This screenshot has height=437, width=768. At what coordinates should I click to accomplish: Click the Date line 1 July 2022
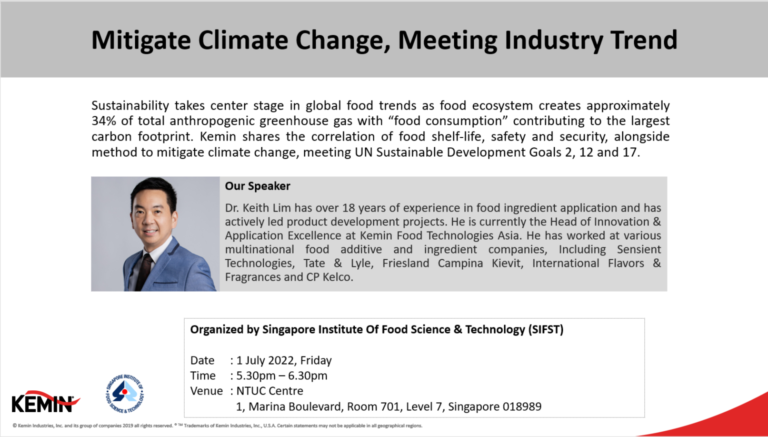(261, 361)
